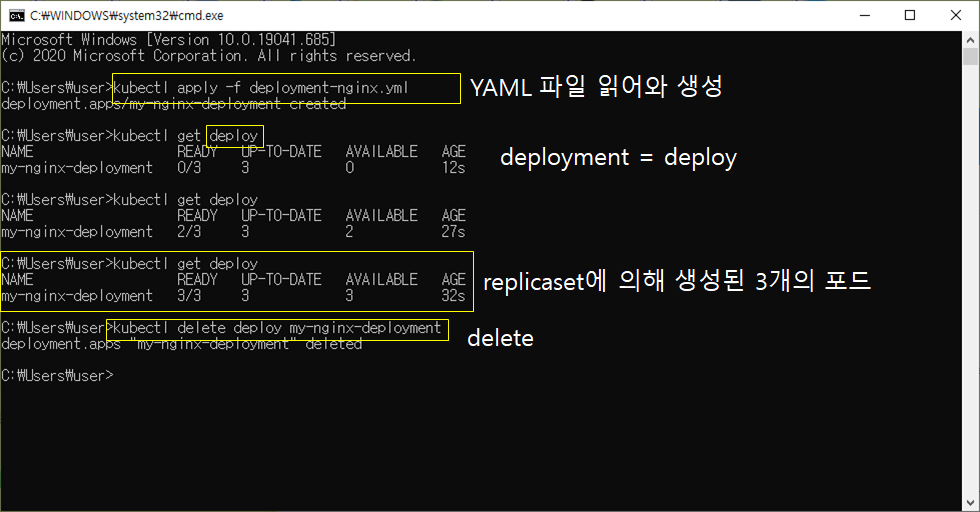Click the AGE value '32s'
The image size is (980, 512).
click(453, 295)
